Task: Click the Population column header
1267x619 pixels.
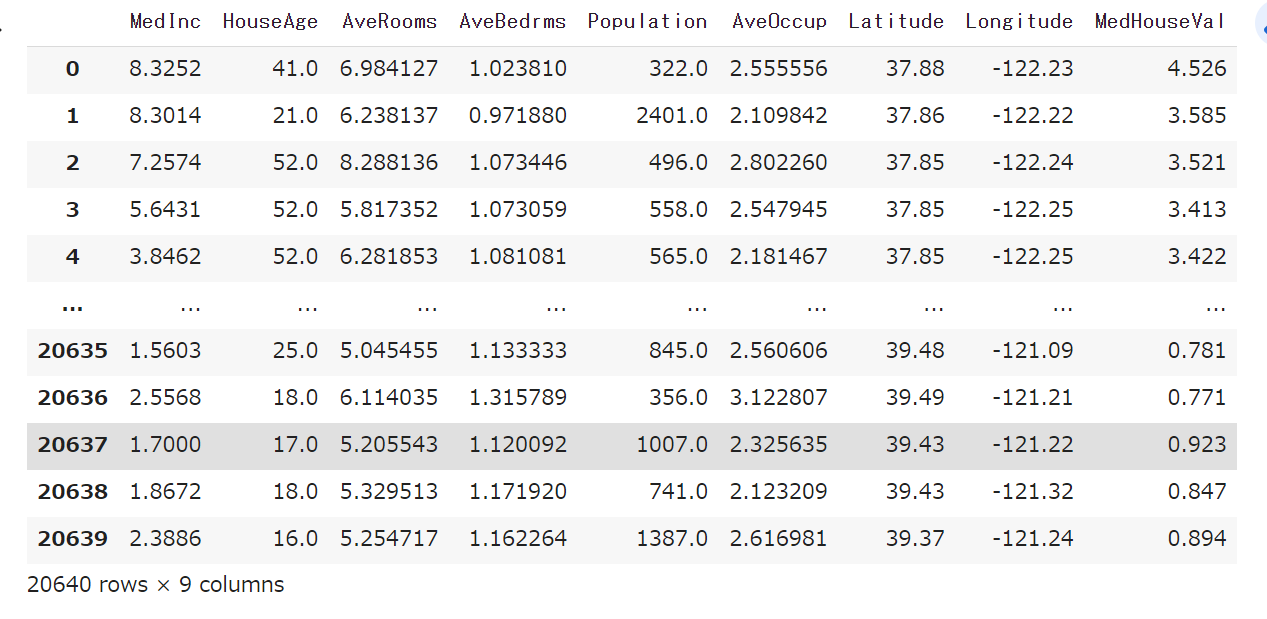Action: point(648,21)
